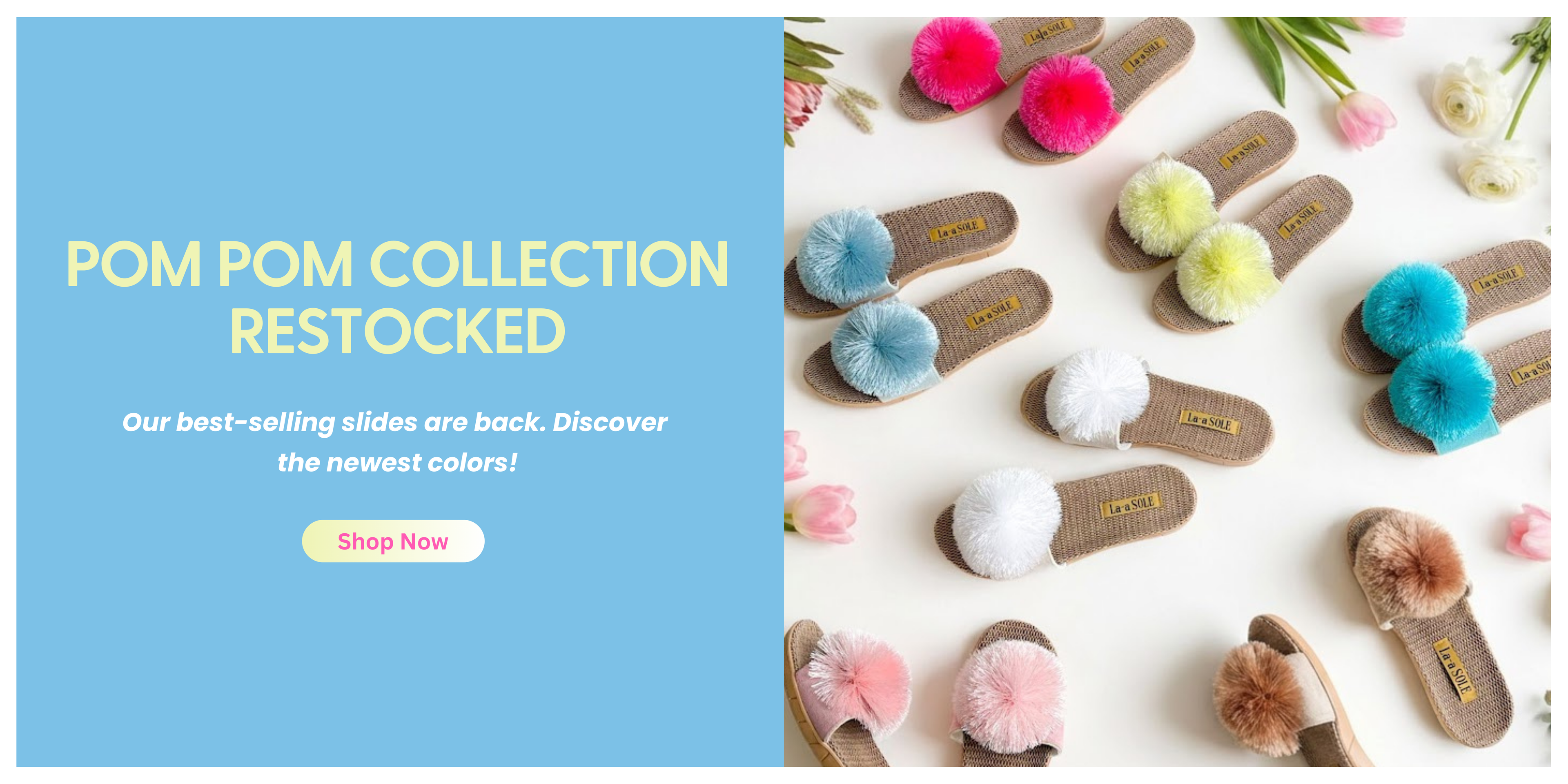Click the Shop Now button

point(393,541)
